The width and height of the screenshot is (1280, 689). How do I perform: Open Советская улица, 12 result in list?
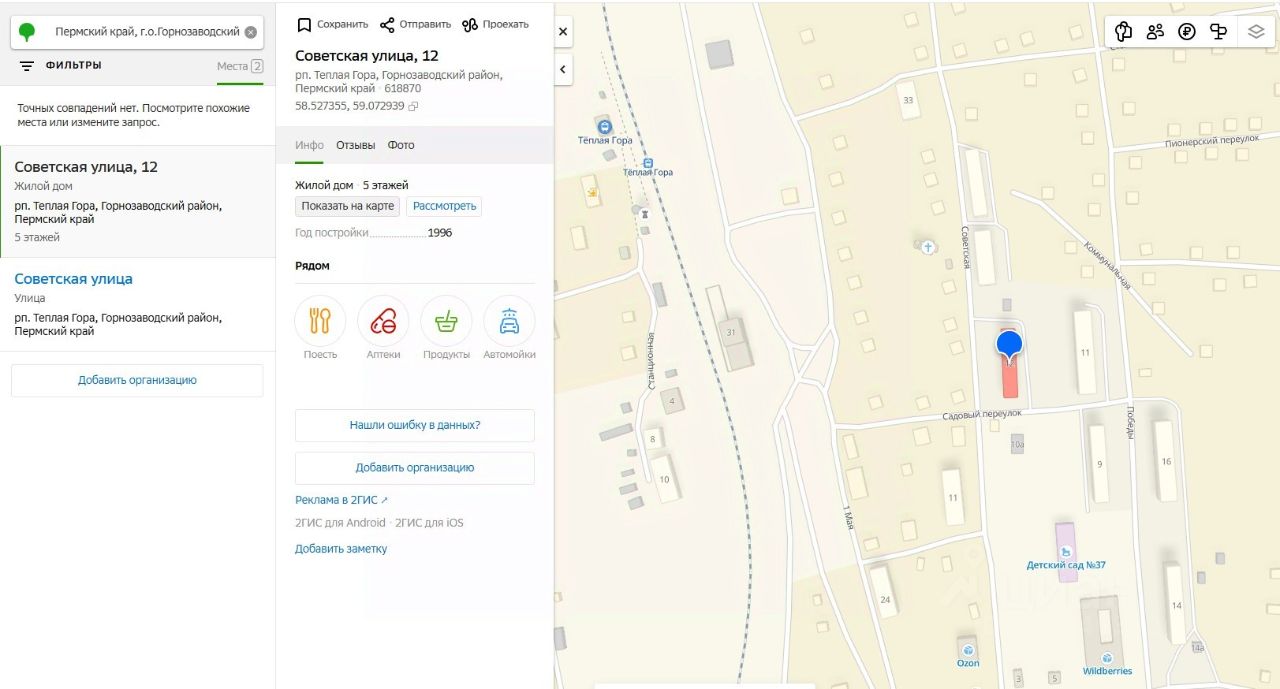pyautogui.click(x=138, y=202)
